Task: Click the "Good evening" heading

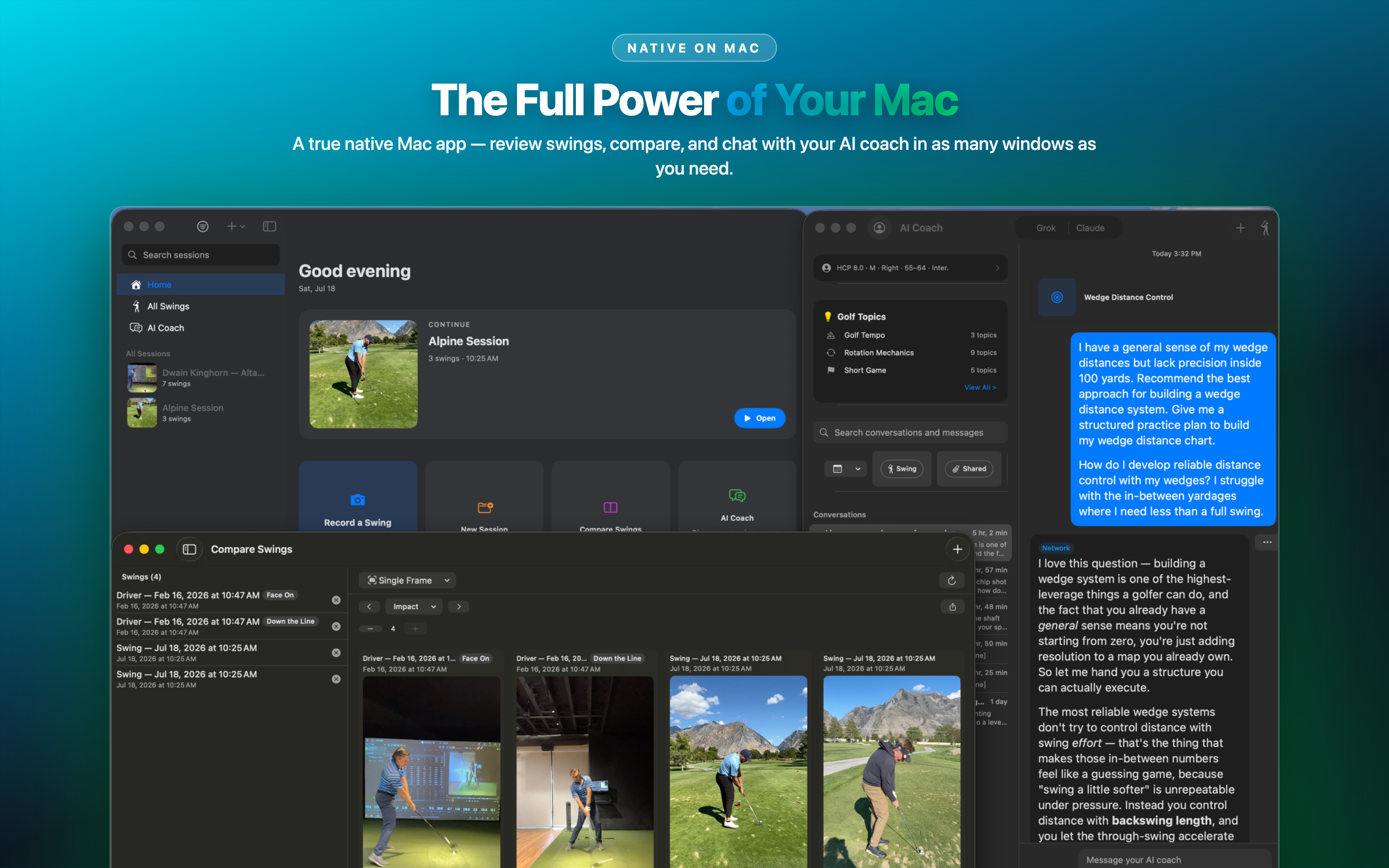Action: tap(354, 271)
